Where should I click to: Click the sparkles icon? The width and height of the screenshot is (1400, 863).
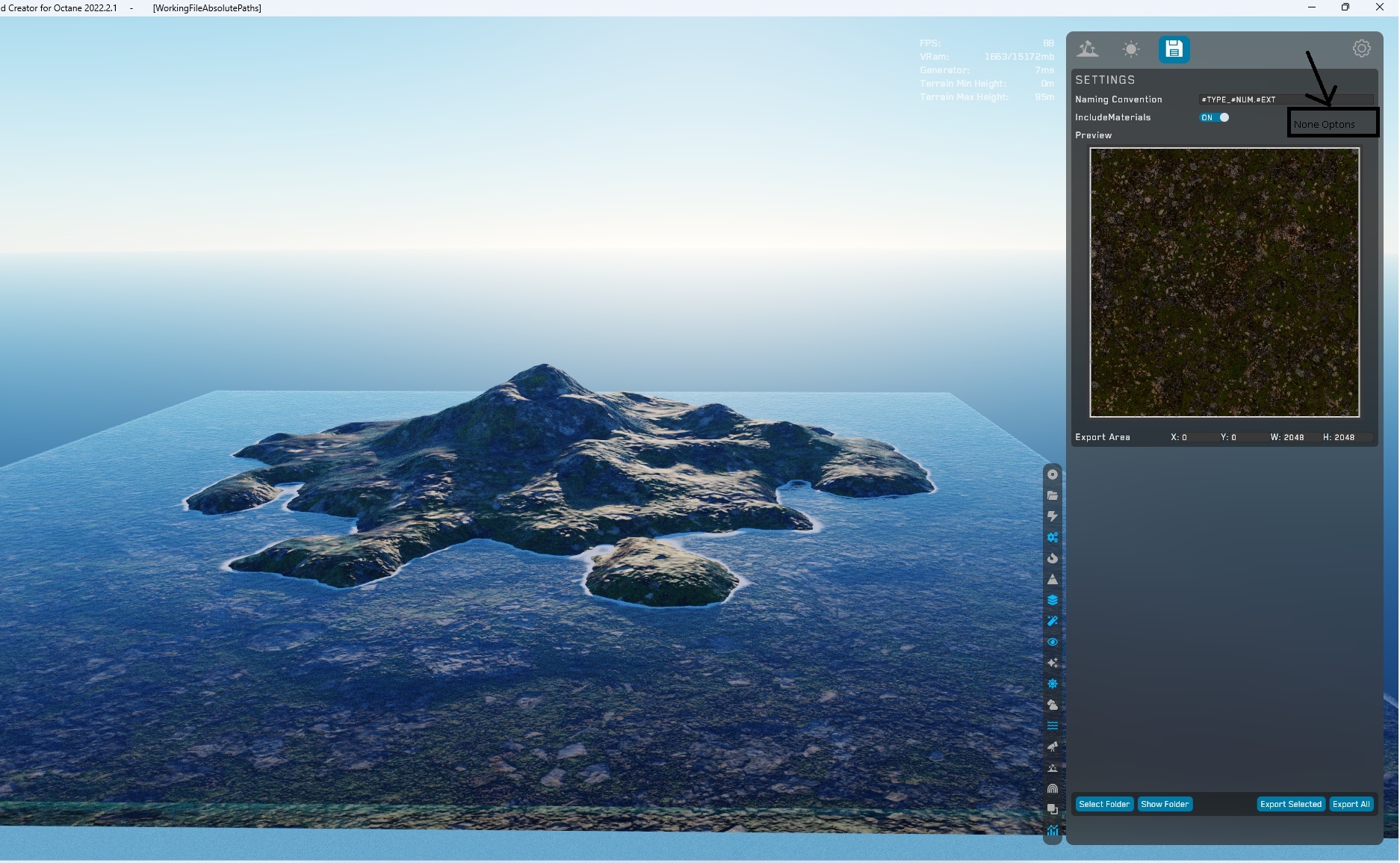(1053, 663)
